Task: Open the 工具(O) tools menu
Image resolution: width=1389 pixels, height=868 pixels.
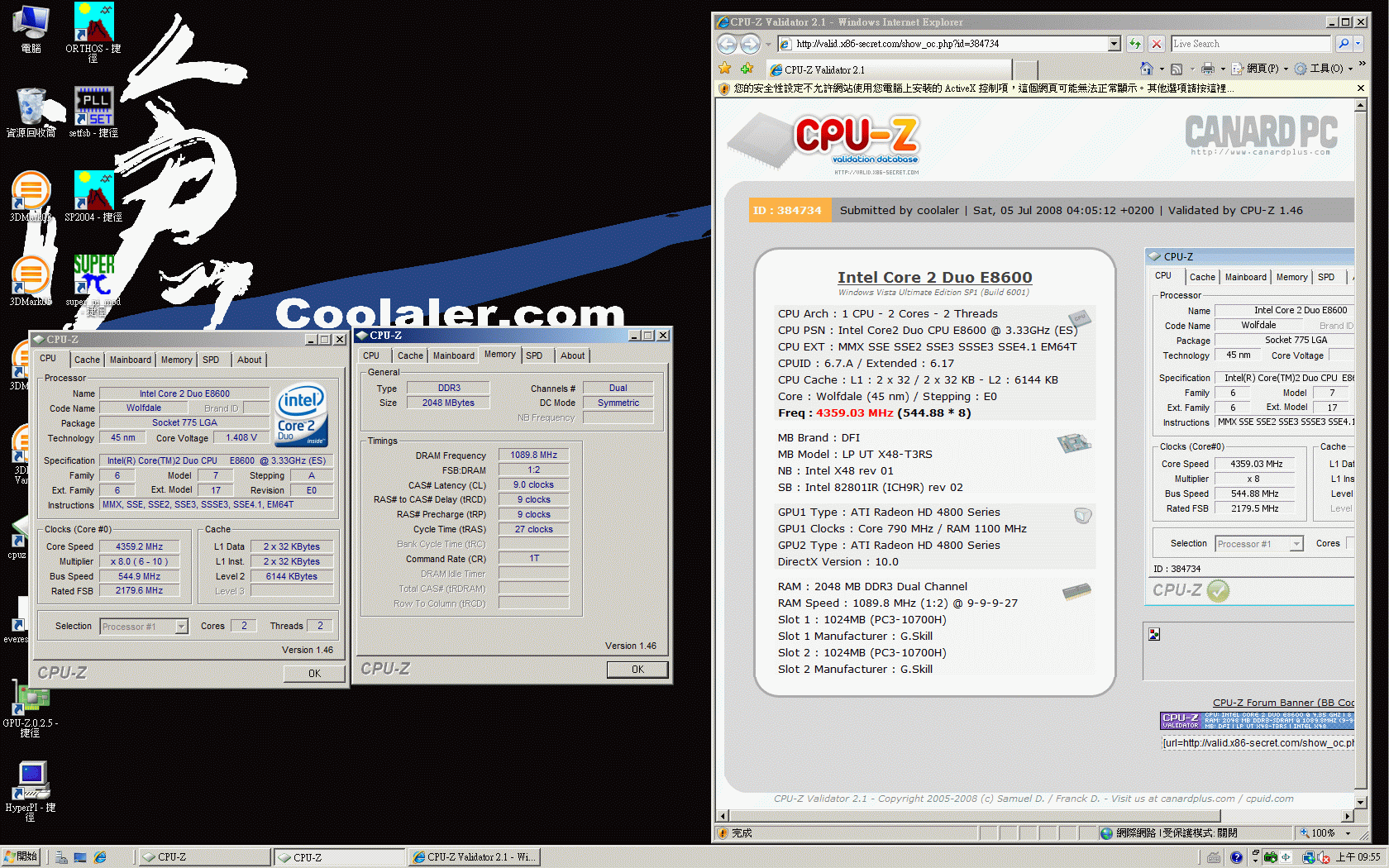Action: 1324,69
